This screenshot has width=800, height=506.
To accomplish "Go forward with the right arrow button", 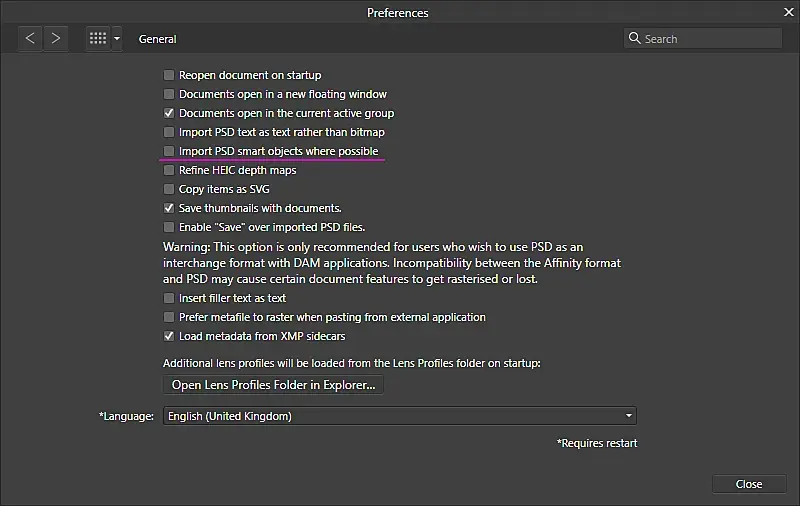I will (56, 38).
